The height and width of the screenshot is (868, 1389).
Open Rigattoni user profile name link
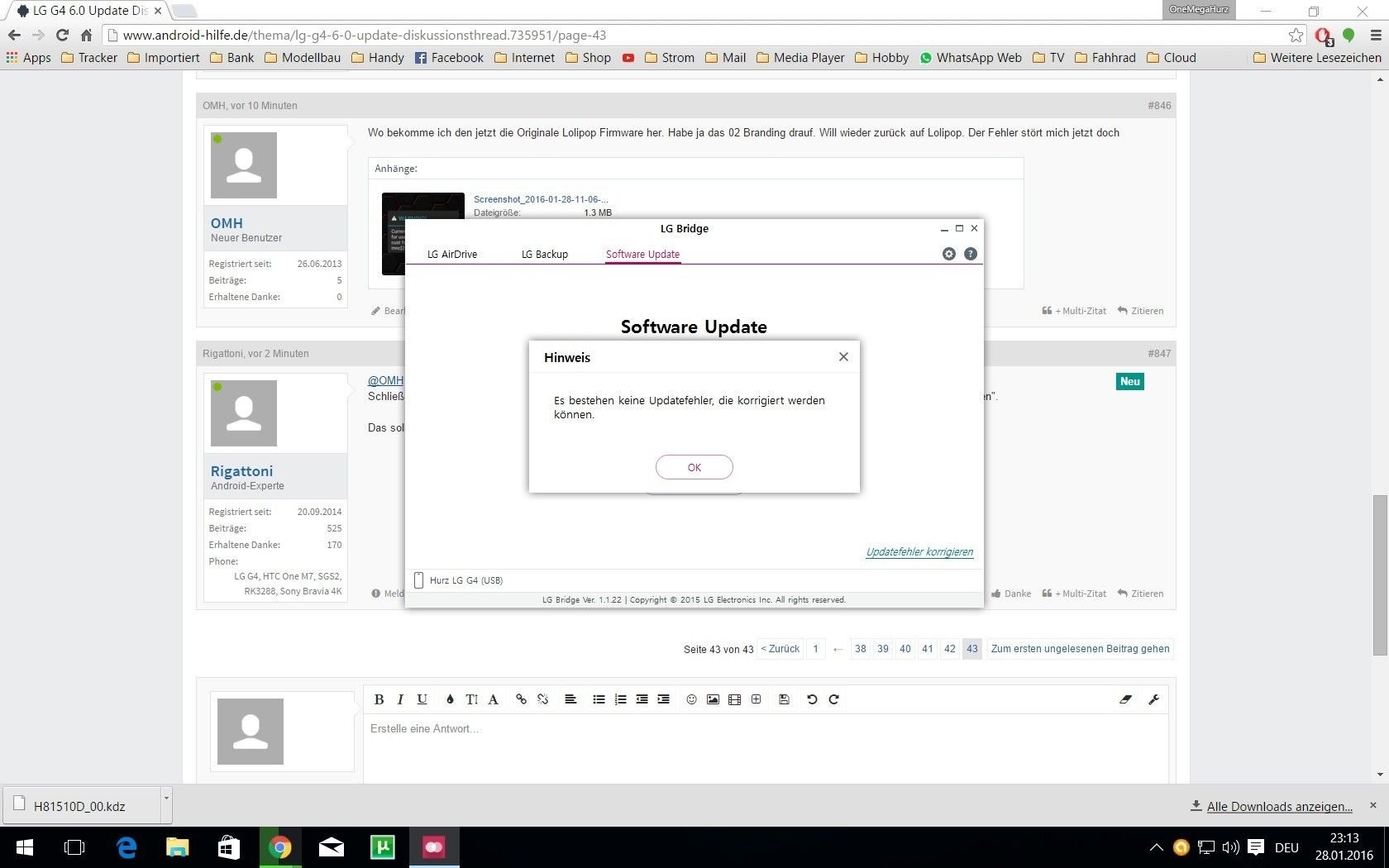coord(241,471)
